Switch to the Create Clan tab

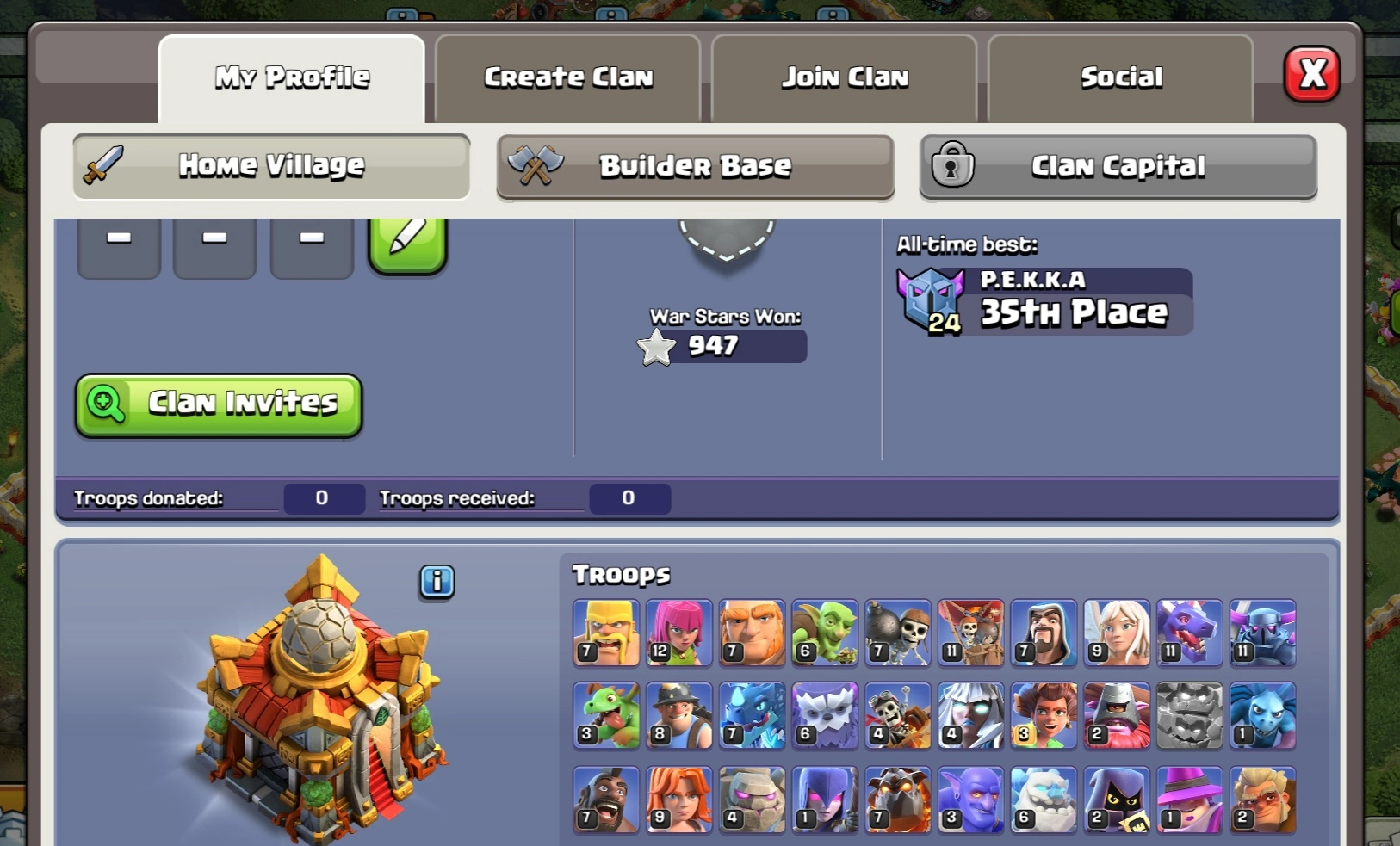(x=568, y=77)
